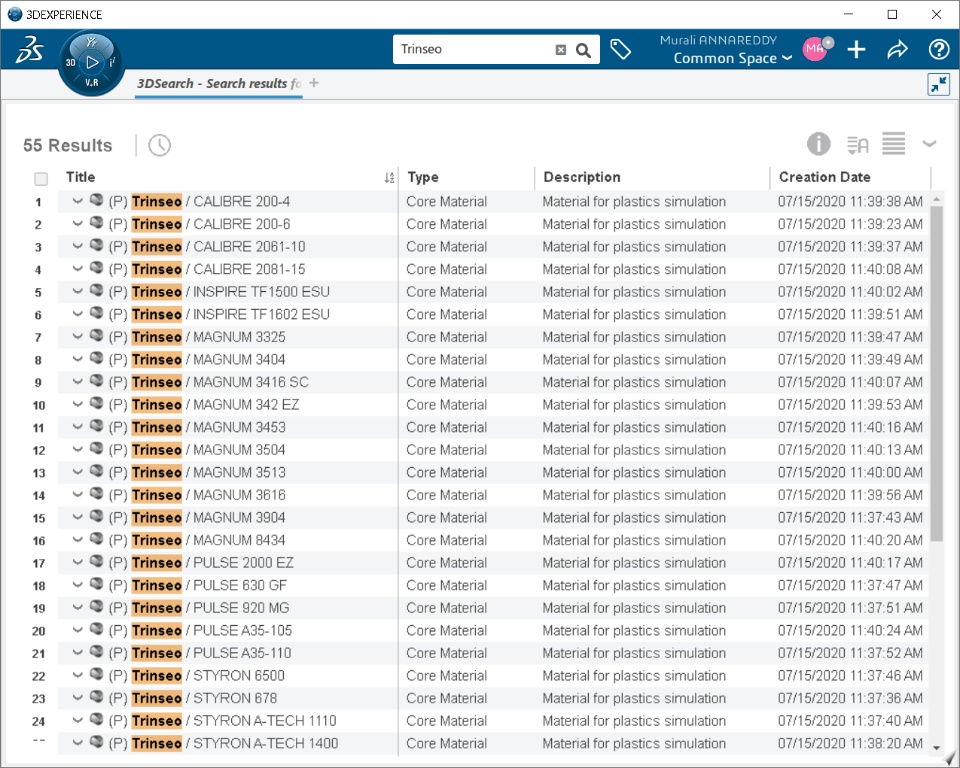960x768 pixels.
Task: Click material icon of CALIBRE 2081-15
Action: pyautogui.click(x=96, y=268)
